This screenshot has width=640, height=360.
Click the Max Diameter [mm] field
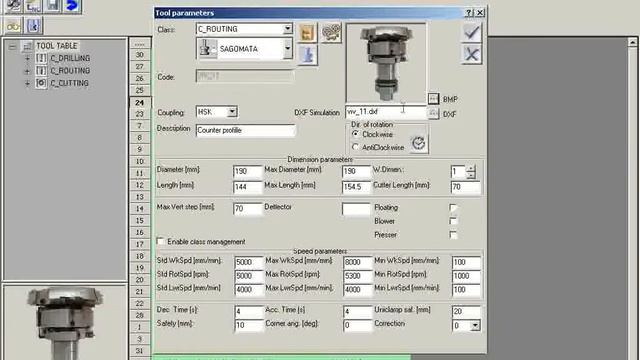pyautogui.click(x=356, y=171)
